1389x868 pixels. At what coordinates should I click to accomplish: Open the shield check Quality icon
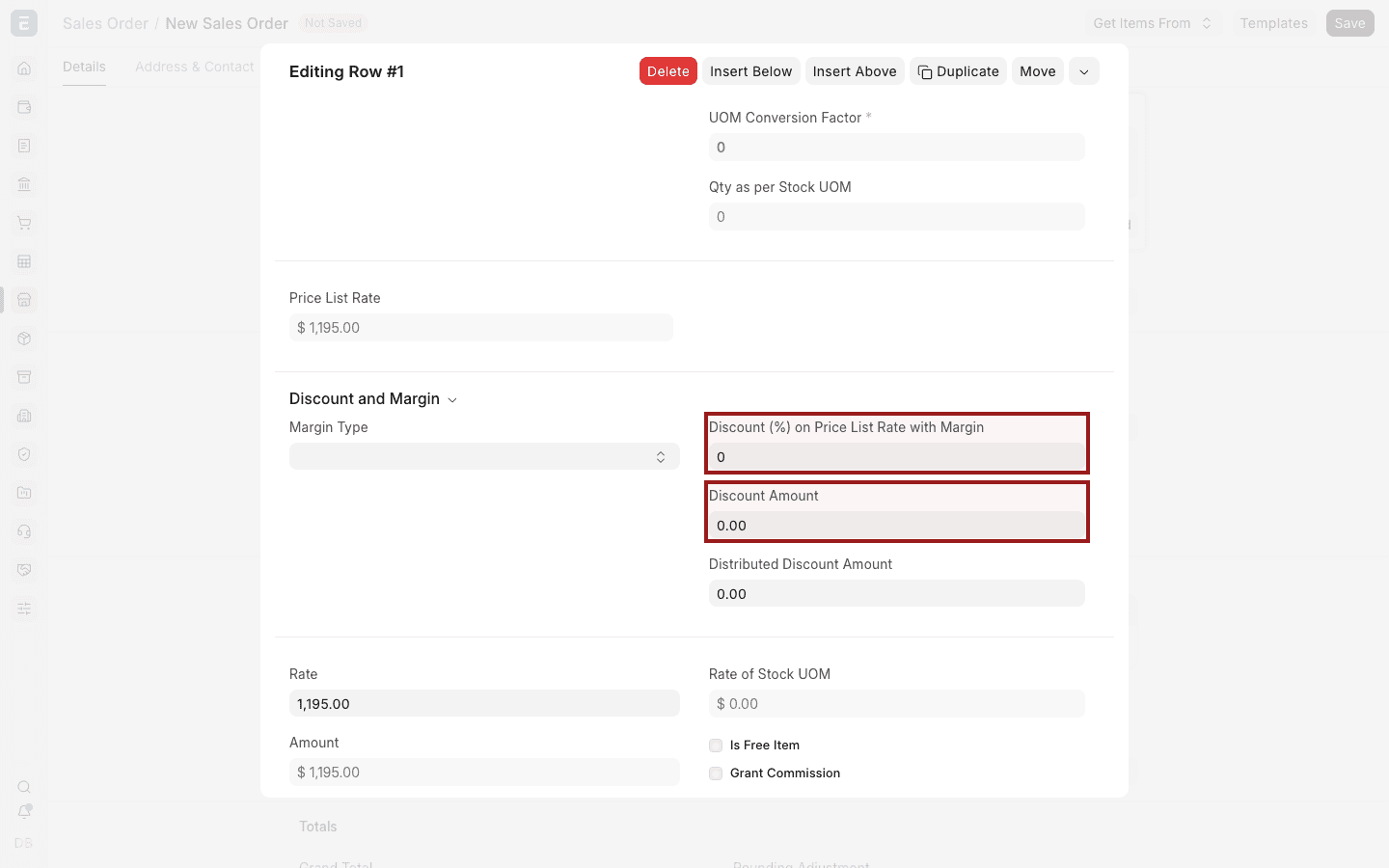(x=24, y=454)
